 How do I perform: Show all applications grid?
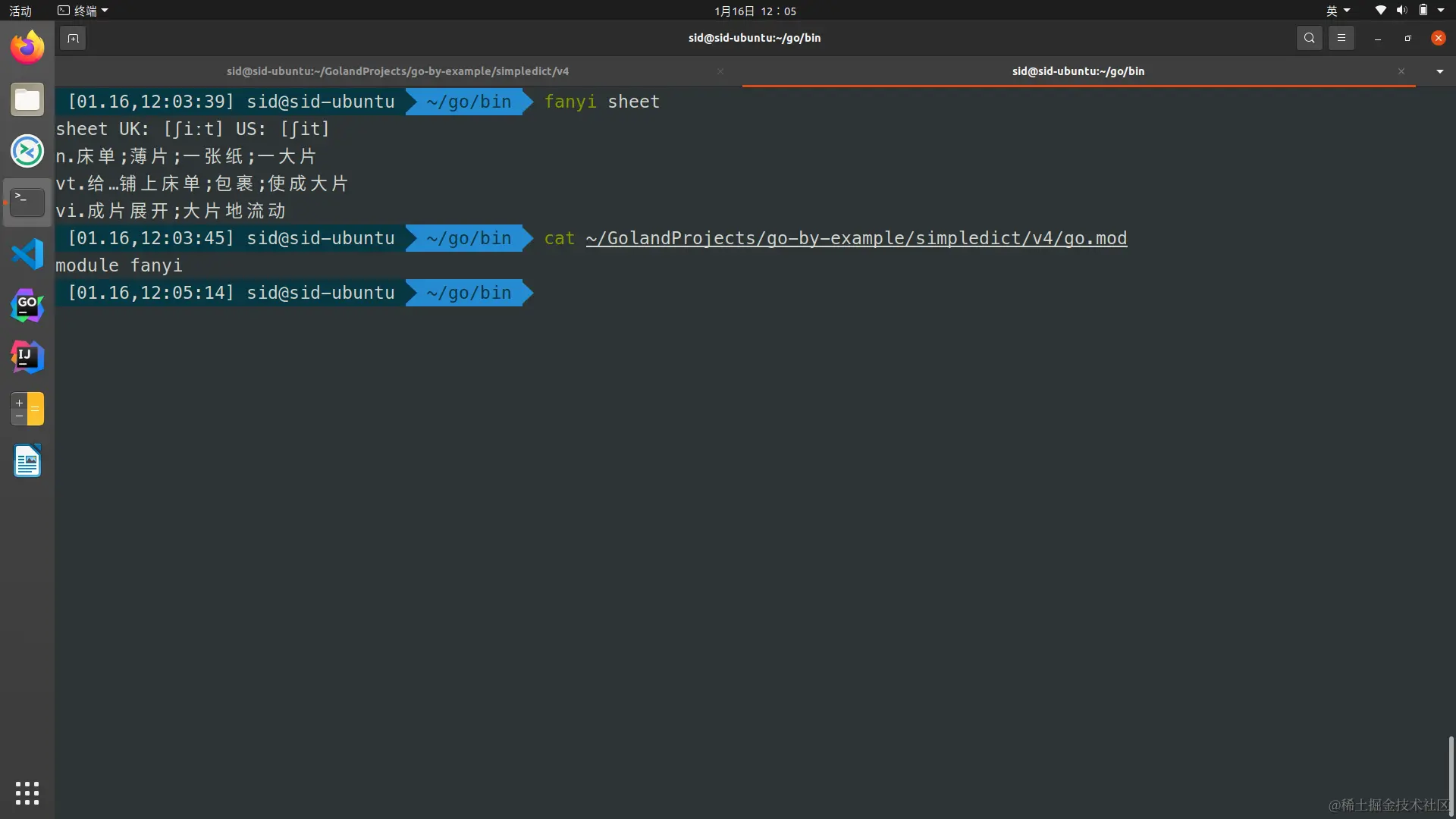[27, 792]
